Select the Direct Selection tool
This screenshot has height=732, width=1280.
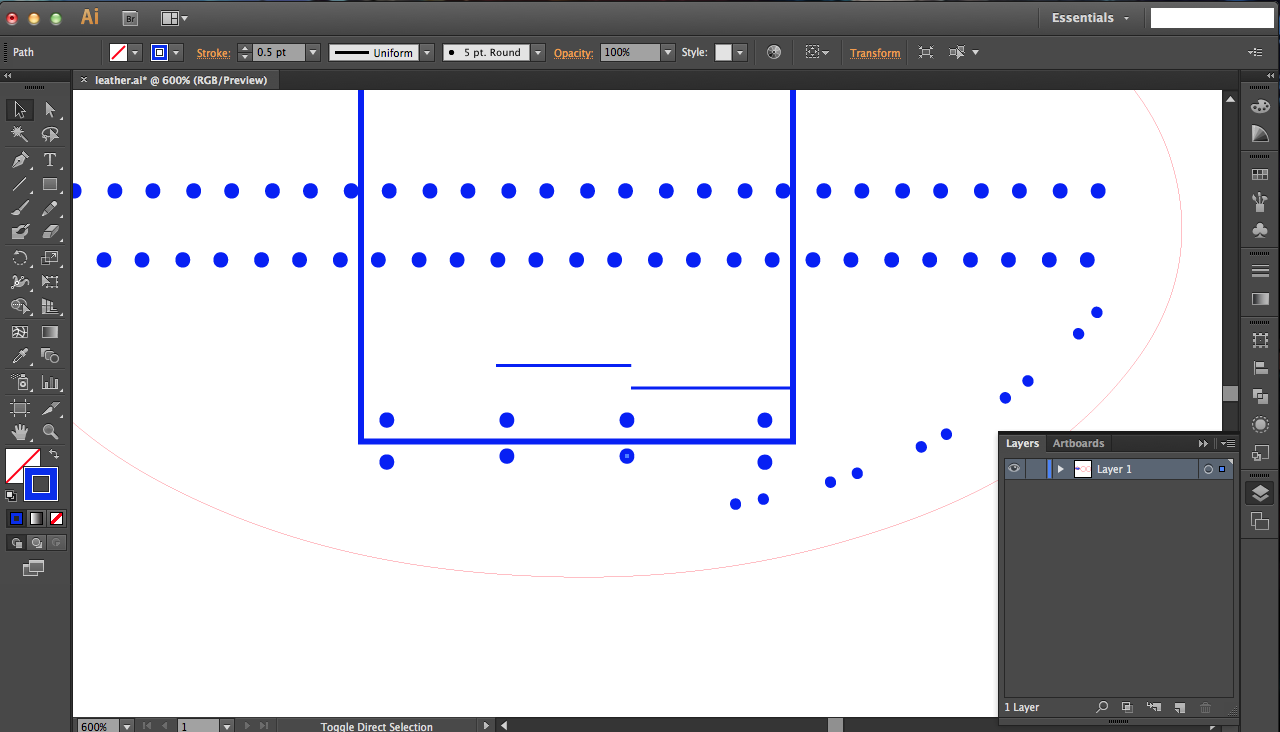pos(50,110)
